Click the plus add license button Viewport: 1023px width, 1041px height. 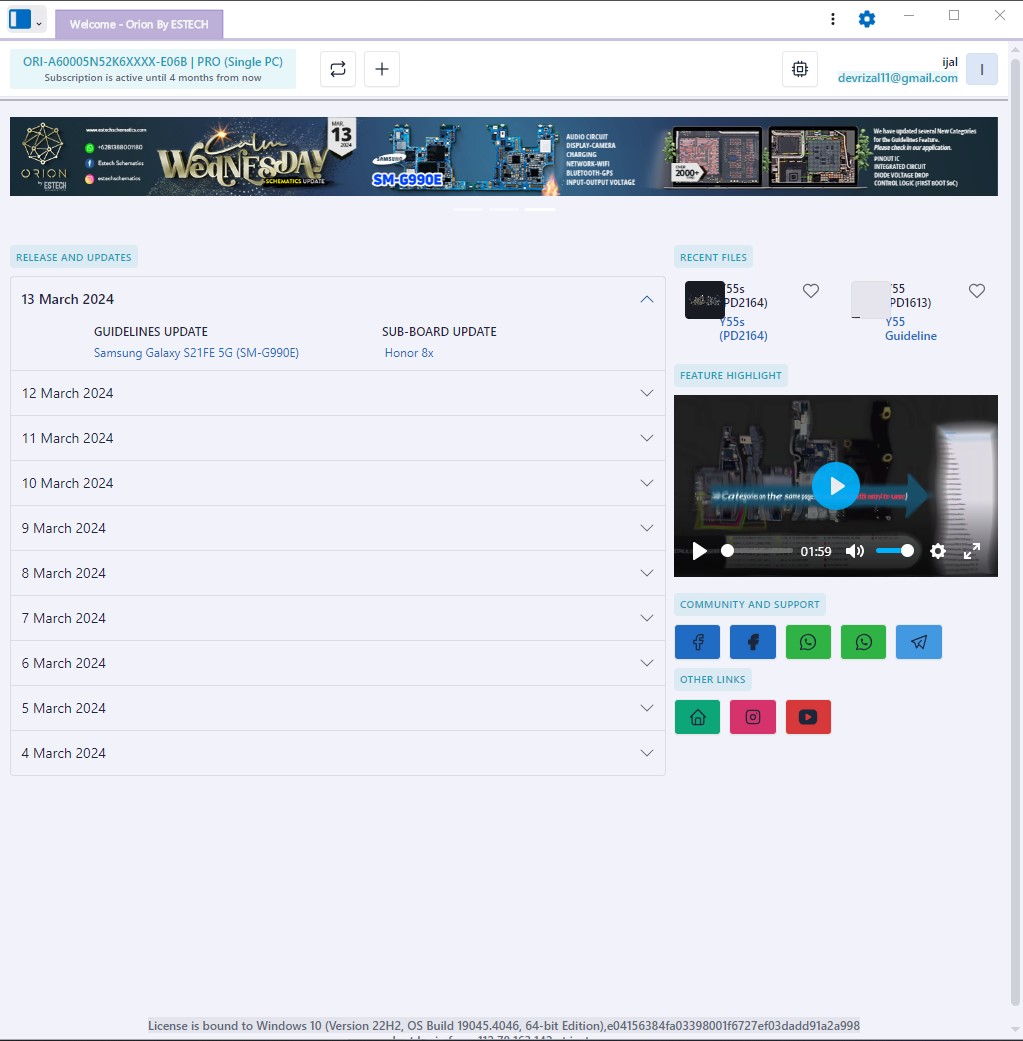click(381, 69)
